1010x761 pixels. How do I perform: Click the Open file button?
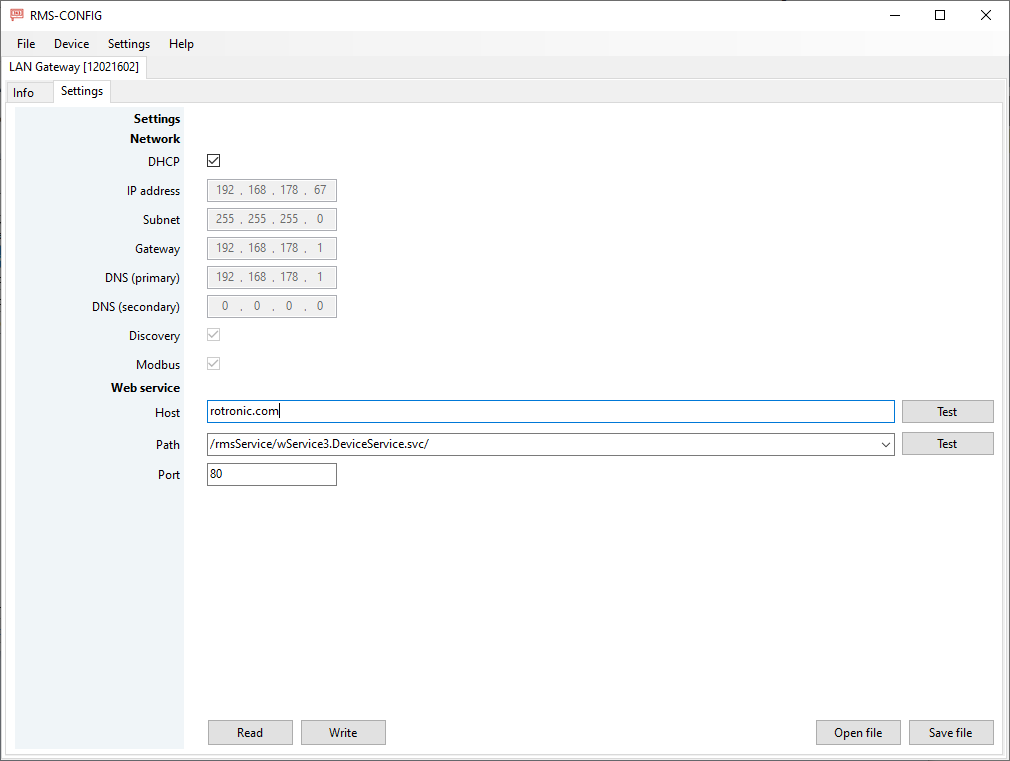click(858, 733)
